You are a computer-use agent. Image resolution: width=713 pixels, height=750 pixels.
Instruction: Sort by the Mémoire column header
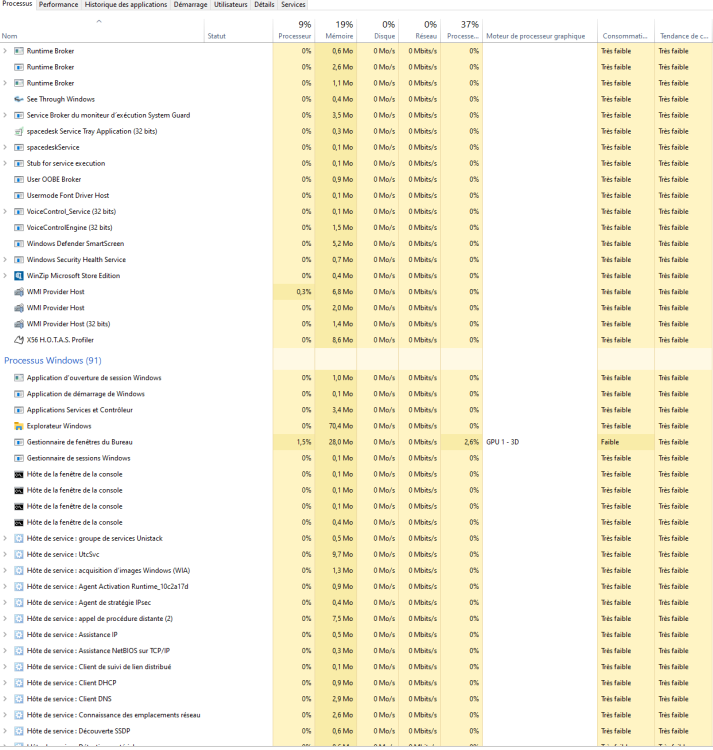pos(336,30)
